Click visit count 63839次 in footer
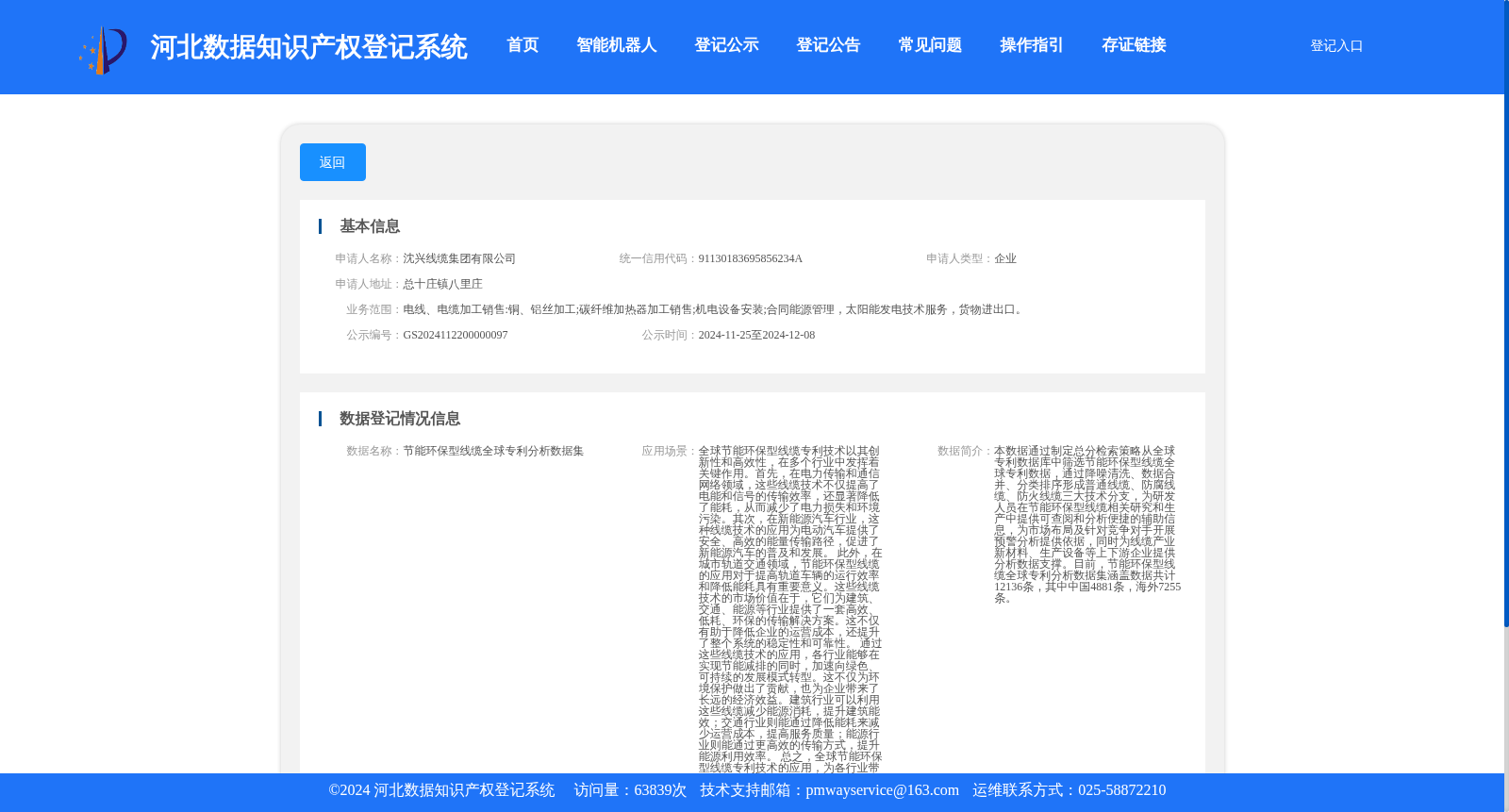1509x812 pixels. 660,790
